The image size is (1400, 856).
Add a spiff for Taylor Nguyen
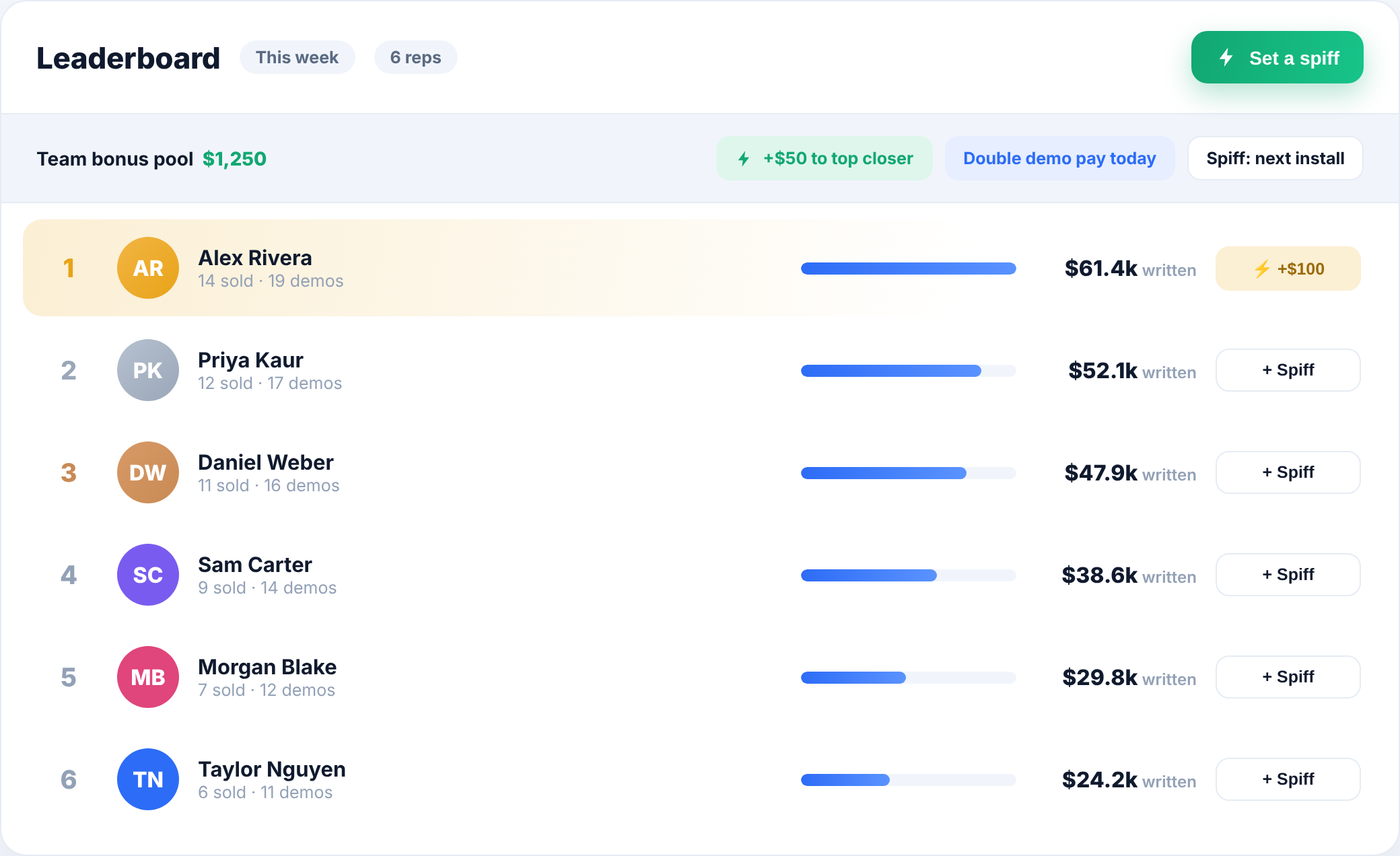pyautogui.click(x=1288, y=779)
